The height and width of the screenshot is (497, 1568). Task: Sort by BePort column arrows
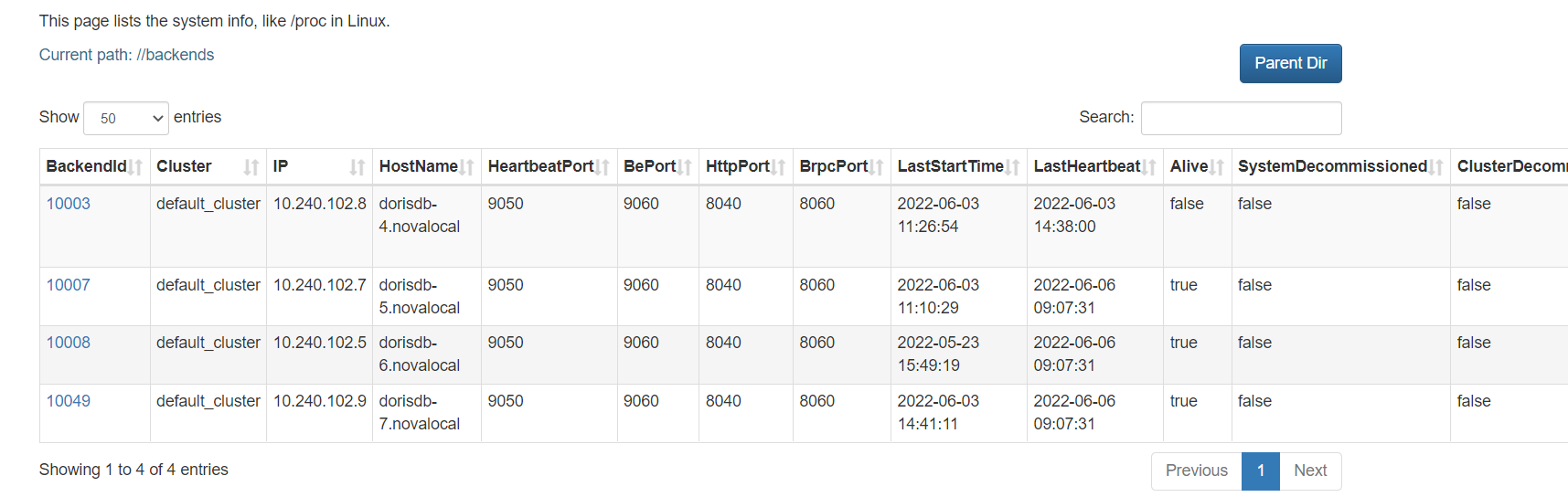[x=685, y=167]
